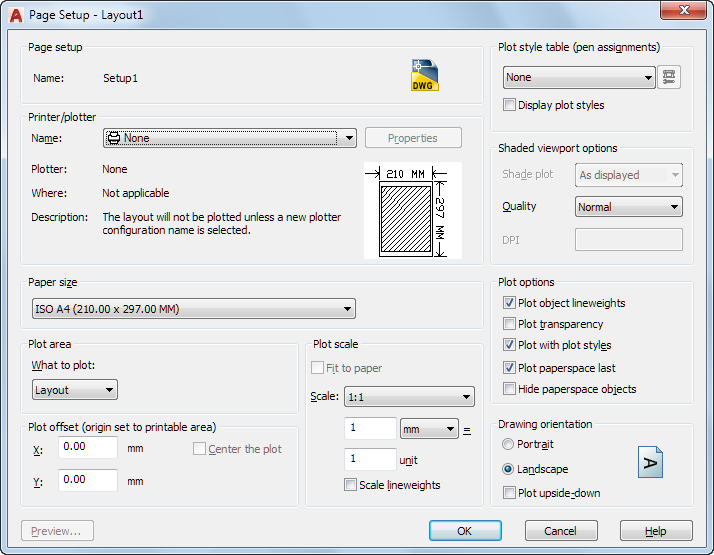714x555 pixels.
Task: Check Scale lineweights option
Action: pyautogui.click(x=350, y=485)
